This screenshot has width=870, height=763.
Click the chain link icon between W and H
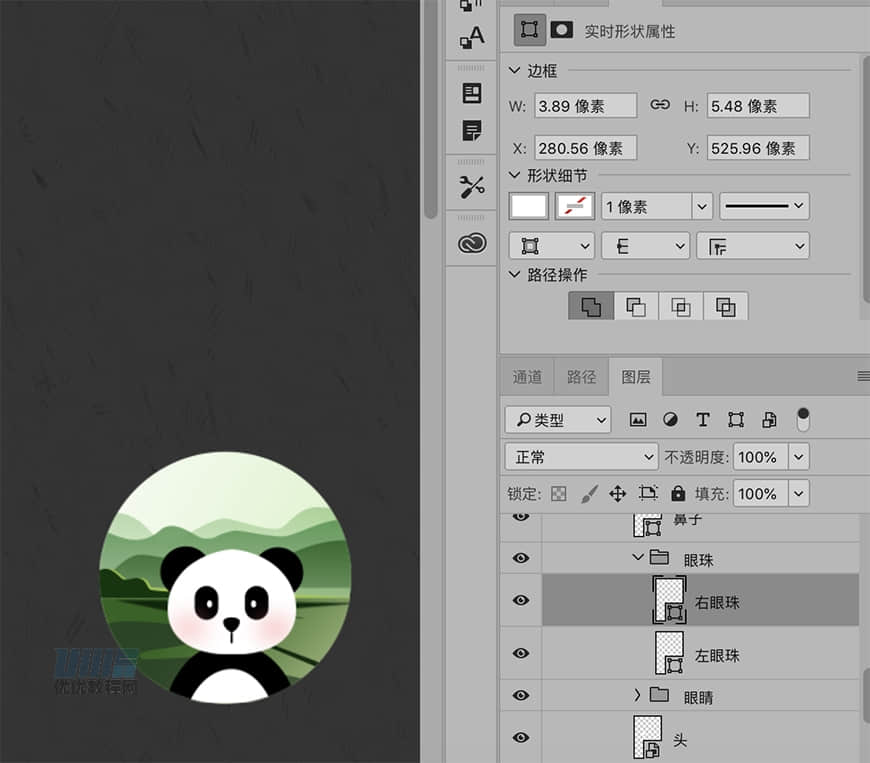tap(660, 105)
